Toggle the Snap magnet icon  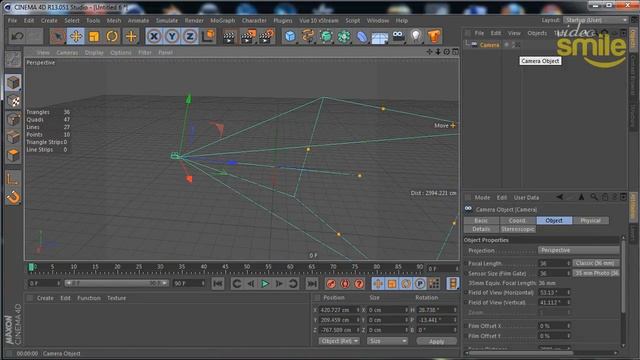tap(13, 198)
